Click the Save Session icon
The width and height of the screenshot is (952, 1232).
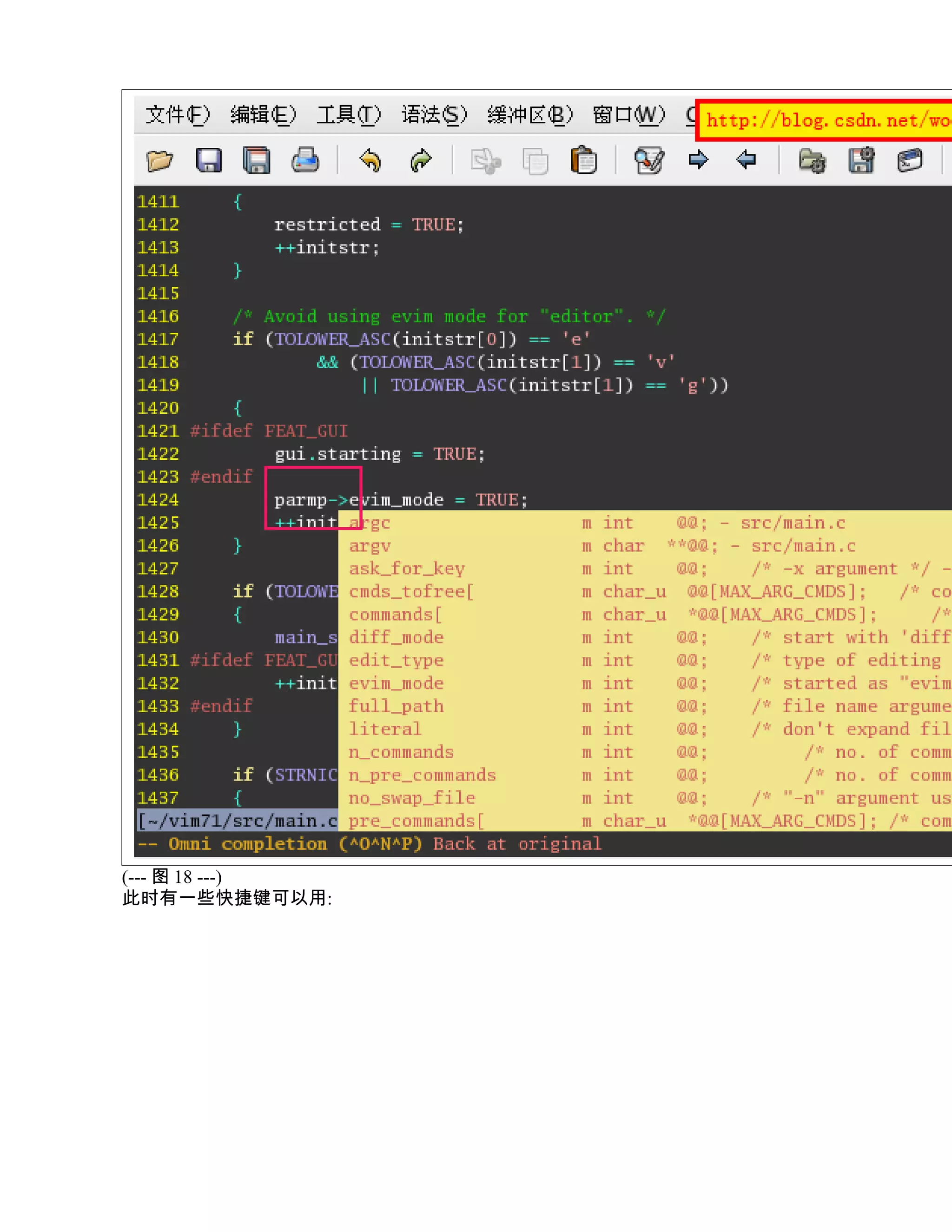click(x=861, y=161)
